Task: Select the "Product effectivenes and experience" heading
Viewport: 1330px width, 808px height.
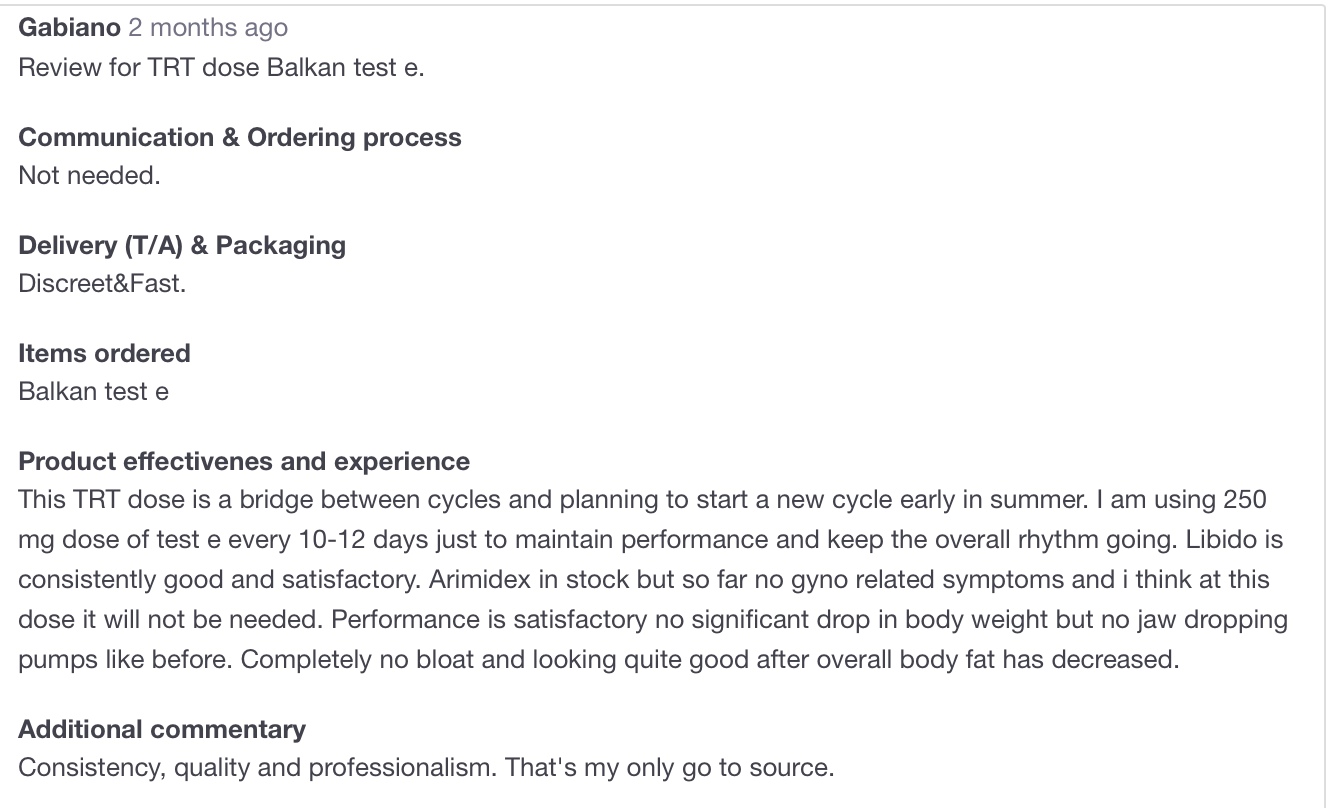Action: click(244, 461)
